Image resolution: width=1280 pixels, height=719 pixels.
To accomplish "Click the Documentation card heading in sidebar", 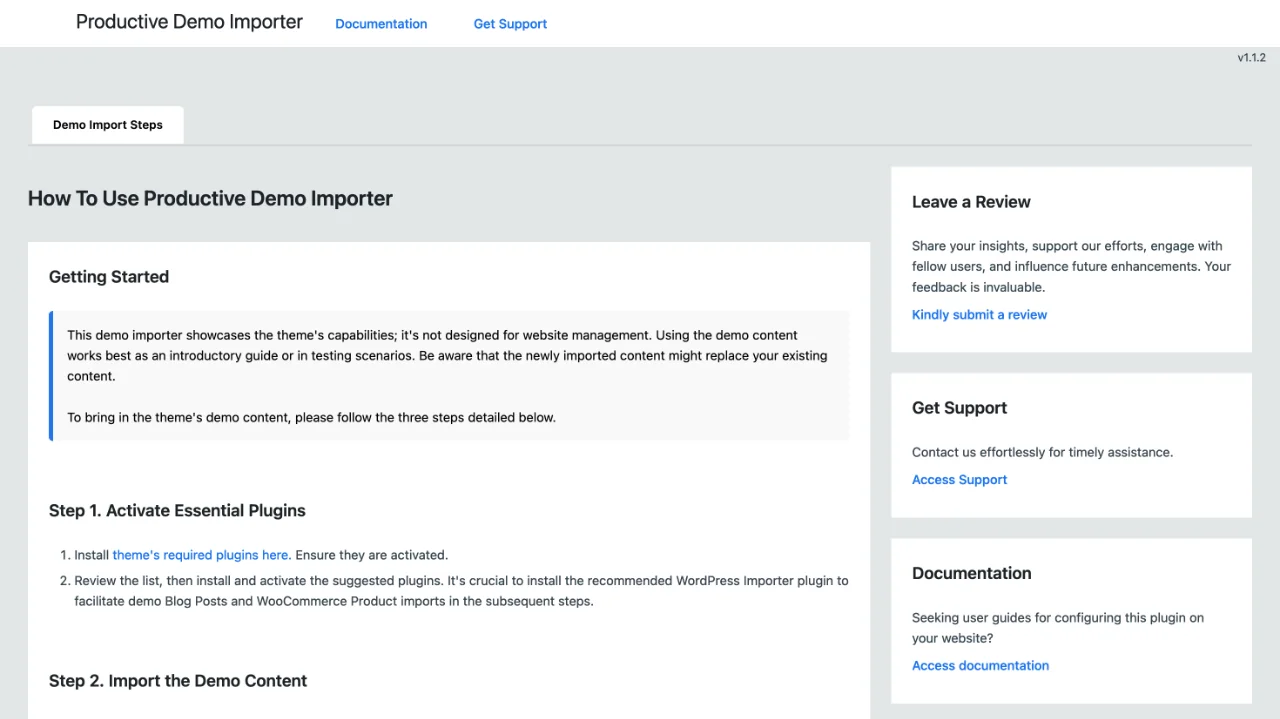I will pyautogui.click(x=971, y=573).
